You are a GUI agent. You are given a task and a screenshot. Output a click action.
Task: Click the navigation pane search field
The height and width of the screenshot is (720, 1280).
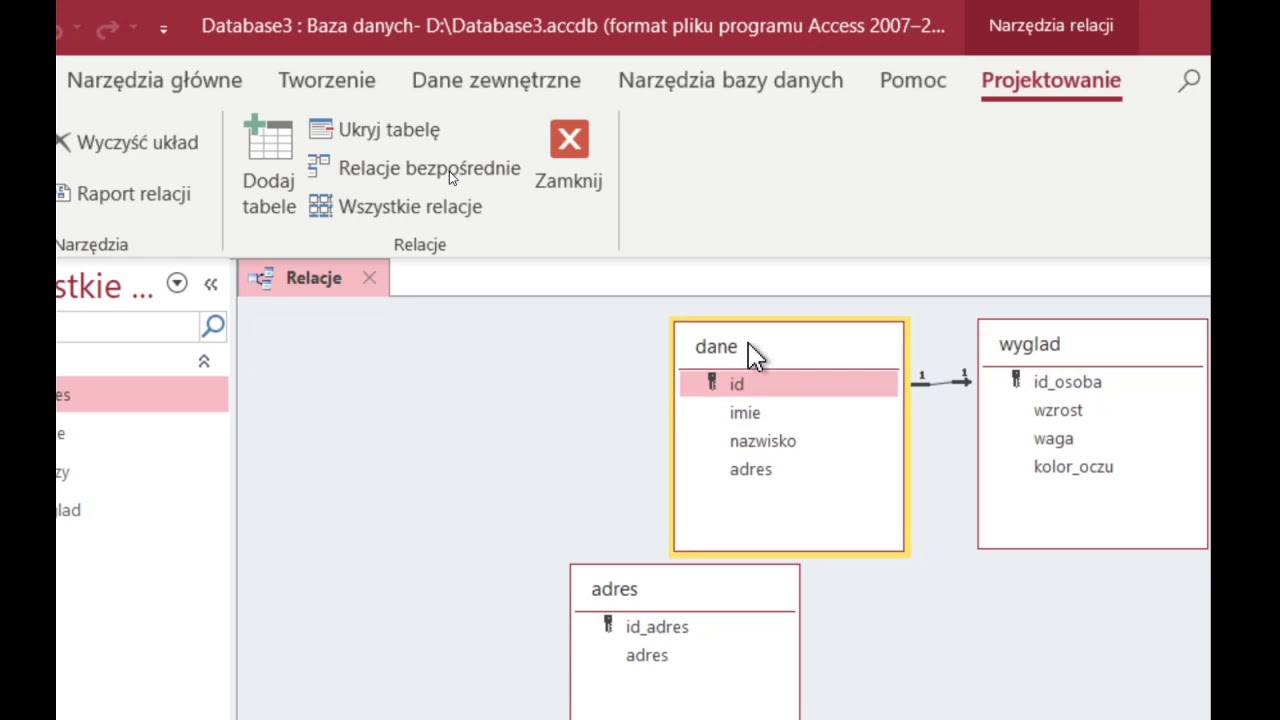128,326
